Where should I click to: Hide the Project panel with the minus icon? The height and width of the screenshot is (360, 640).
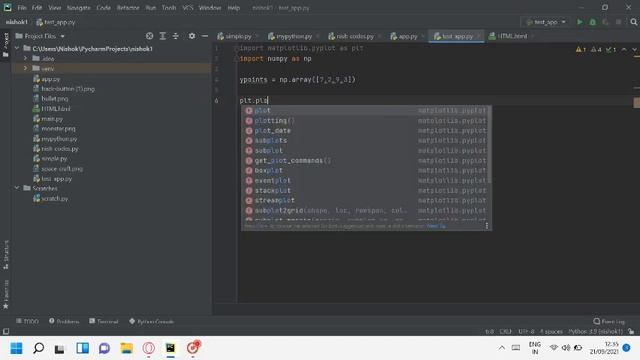204,36
